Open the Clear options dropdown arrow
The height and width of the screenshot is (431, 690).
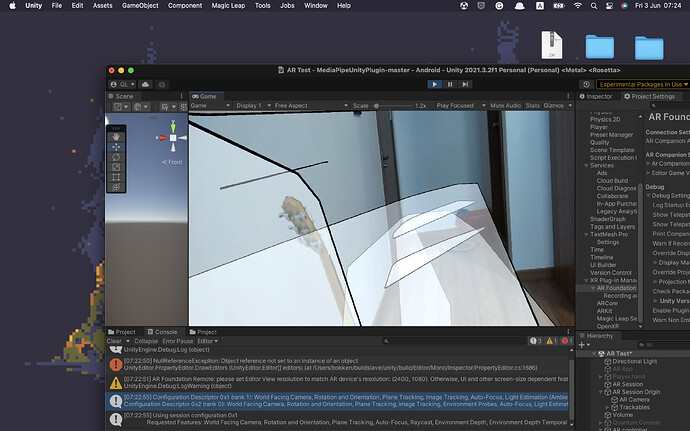pos(128,341)
